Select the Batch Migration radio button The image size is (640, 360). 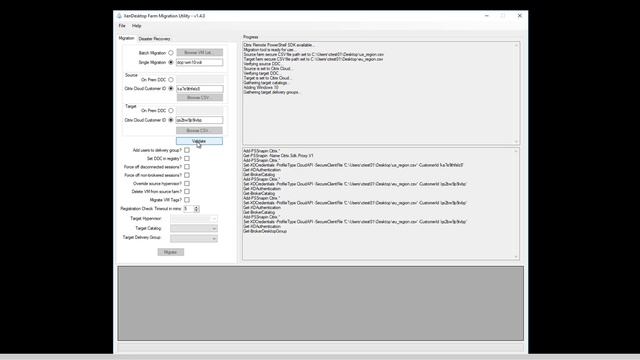171,53
